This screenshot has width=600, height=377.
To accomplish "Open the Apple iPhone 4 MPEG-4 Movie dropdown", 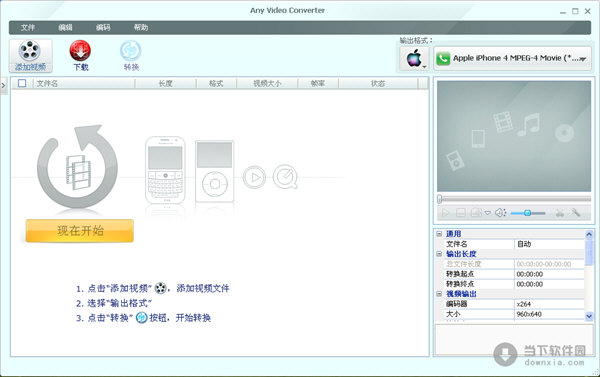I will point(512,58).
